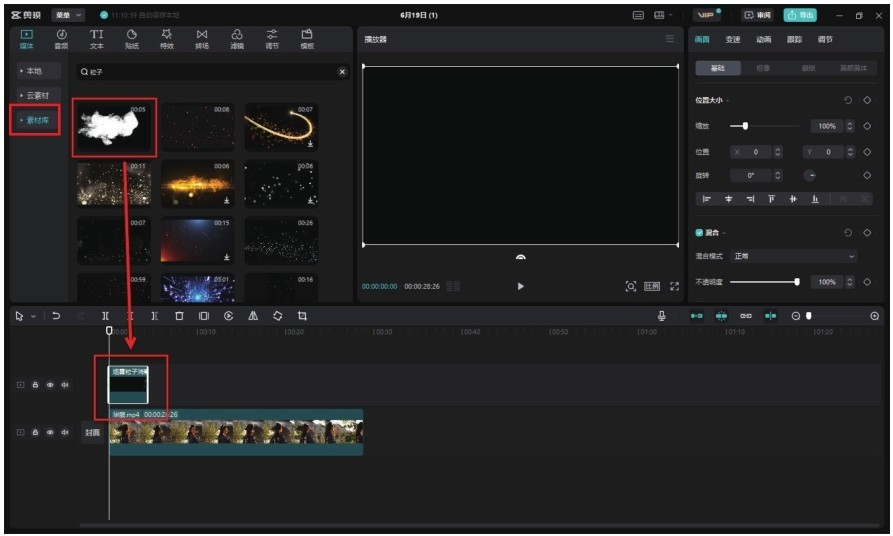Screen dimensions: 893x536
Task: Open the layout dropdown in title bar
Action: coord(663,15)
